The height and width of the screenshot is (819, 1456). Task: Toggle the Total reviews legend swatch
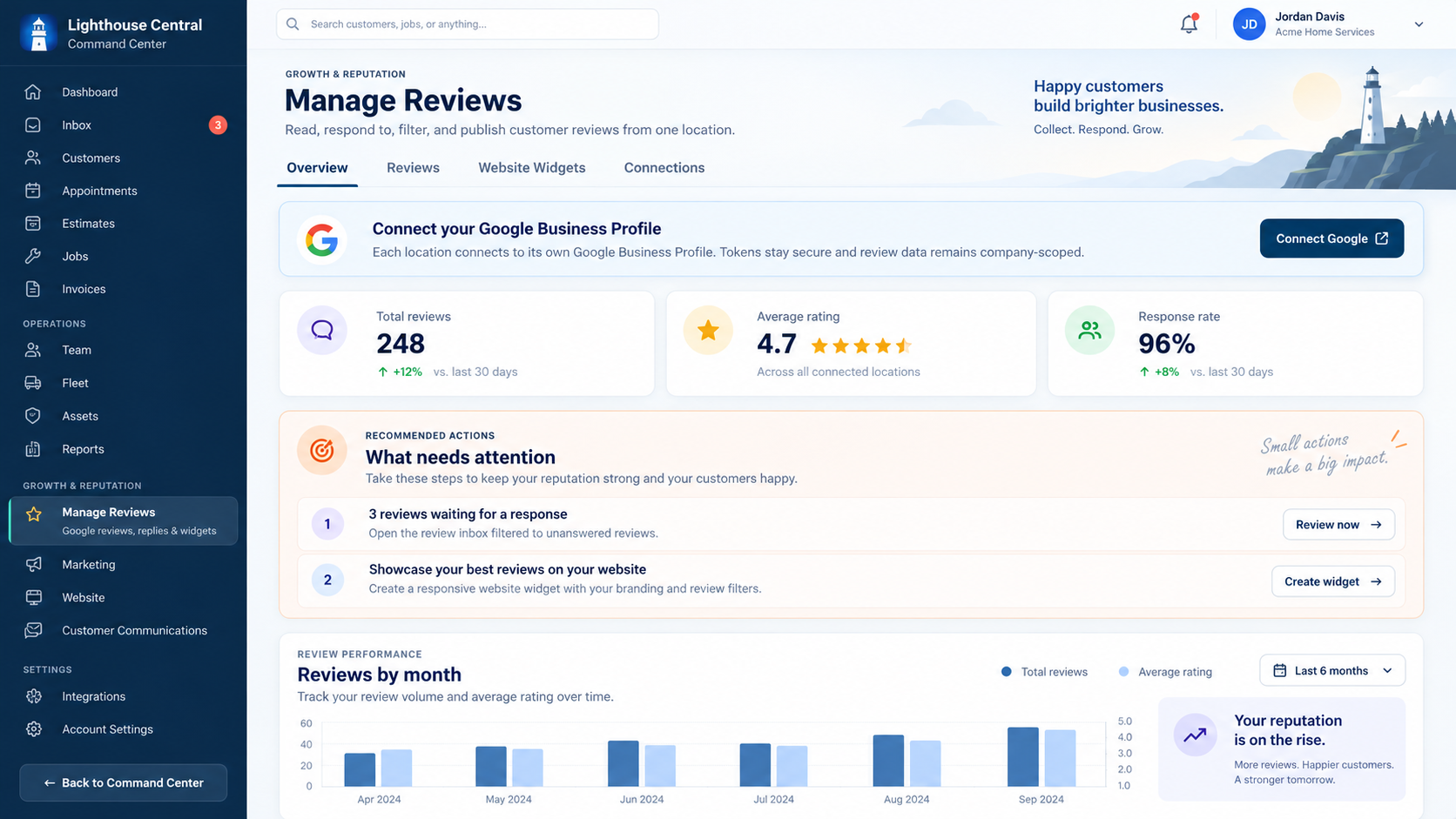coord(1007,672)
